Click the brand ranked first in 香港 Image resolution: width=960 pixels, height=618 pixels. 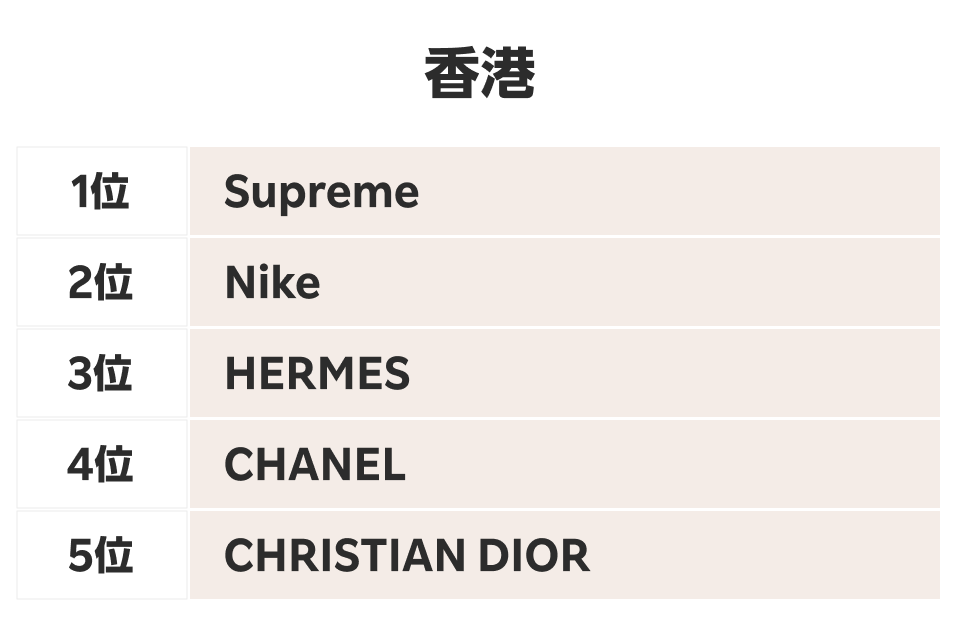coord(321,192)
